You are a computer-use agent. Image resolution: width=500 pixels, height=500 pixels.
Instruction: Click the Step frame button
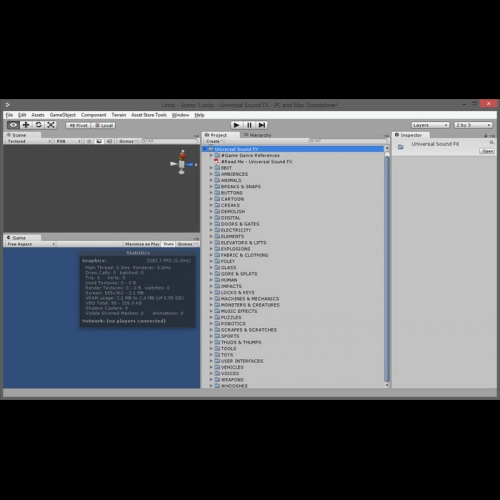point(262,125)
